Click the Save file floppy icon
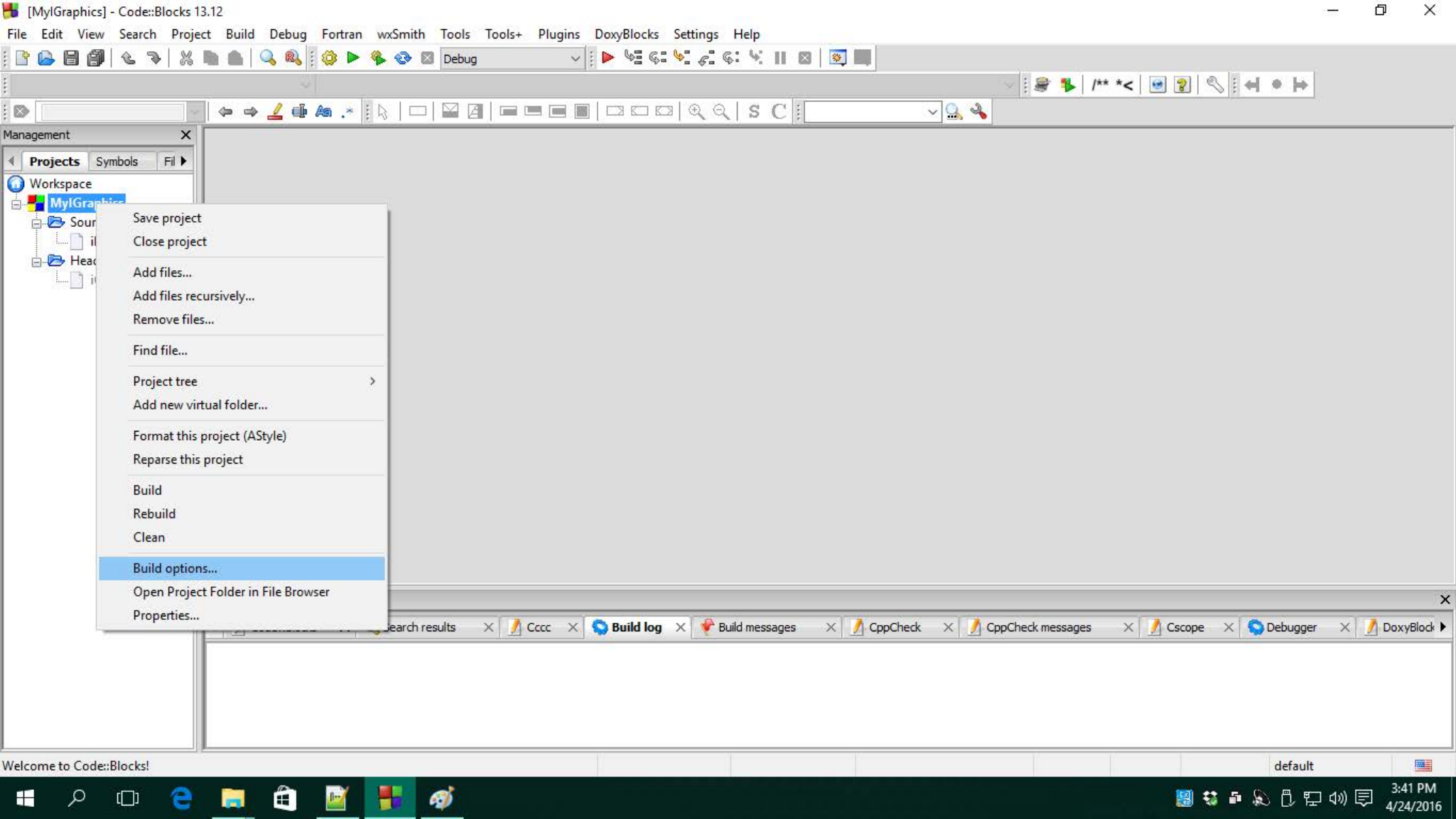1456x819 pixels. [x=70, y=58]
